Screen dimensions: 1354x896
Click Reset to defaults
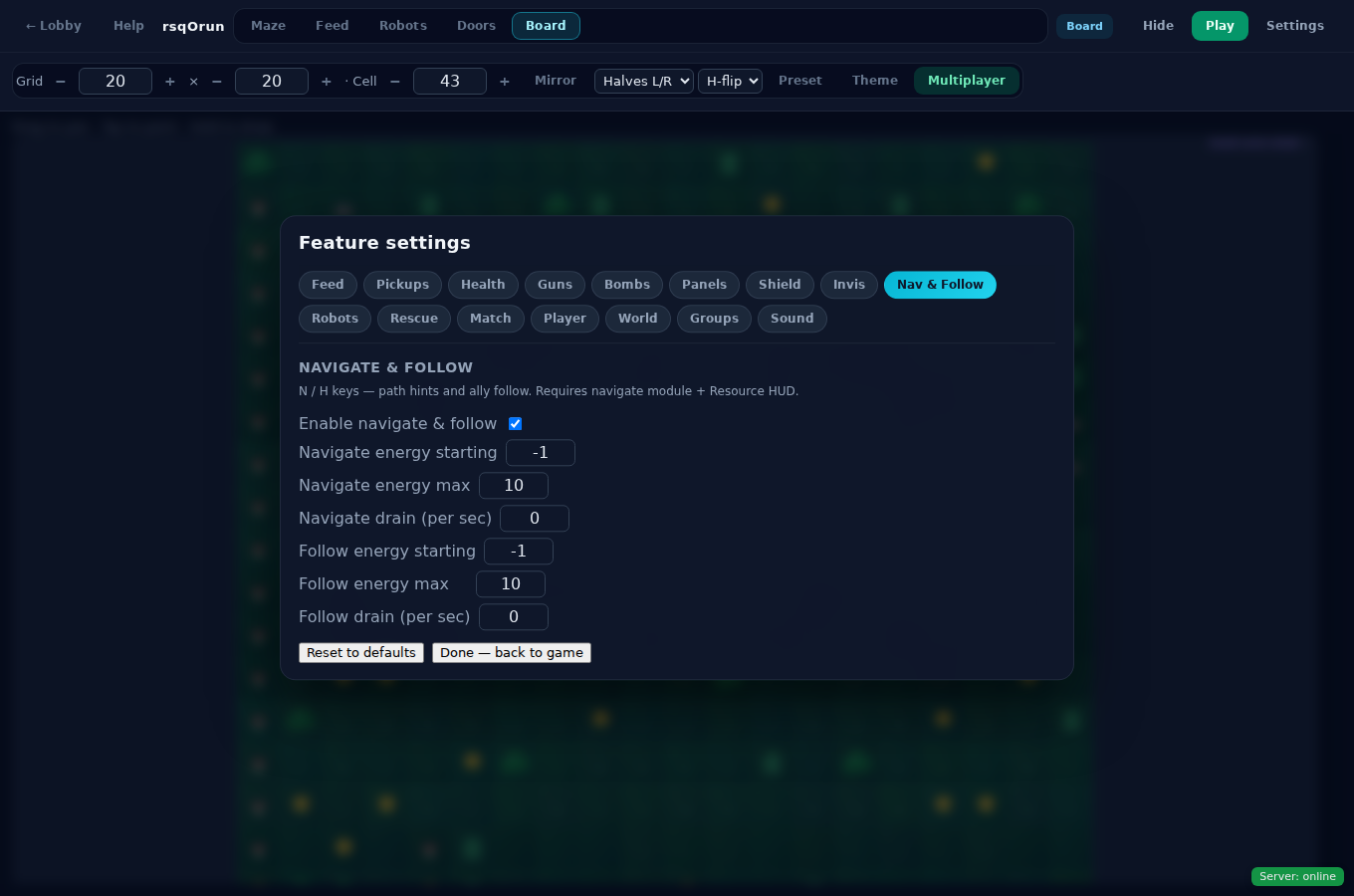pyautogui.click(x=361, y=653)
